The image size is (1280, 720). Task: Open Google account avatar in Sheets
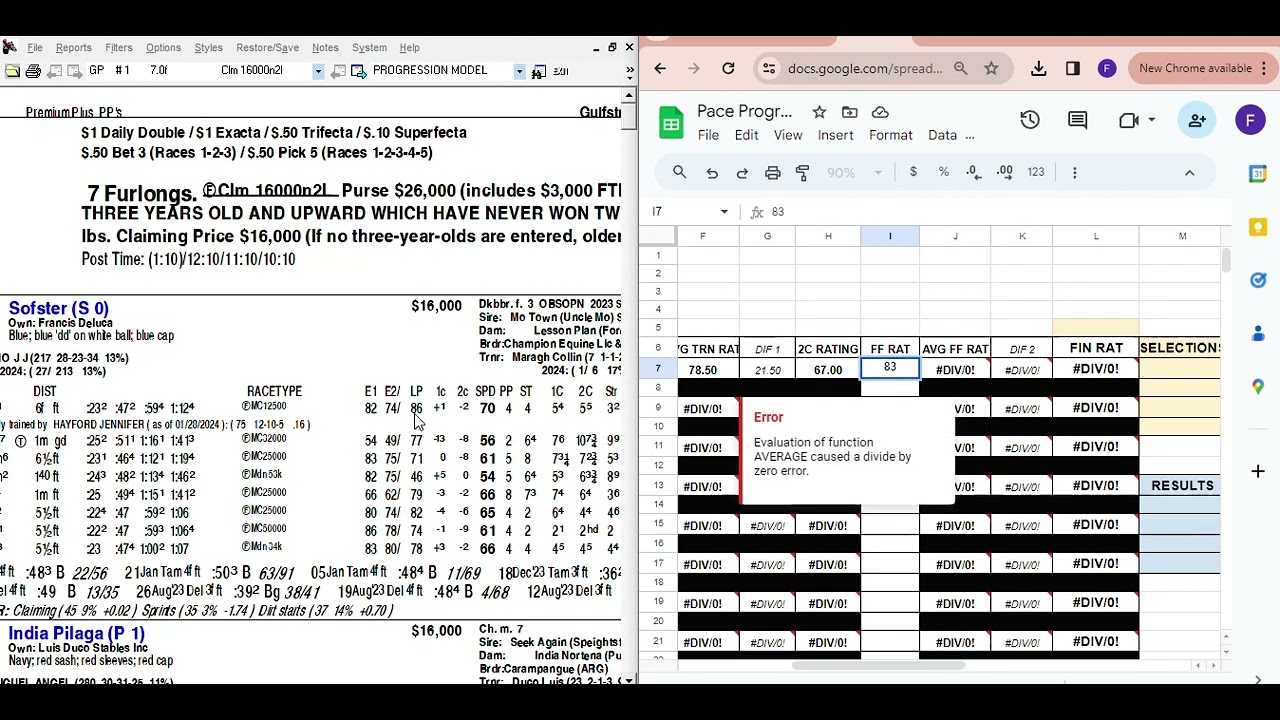pyautogui.click(x=1250, y=120)
